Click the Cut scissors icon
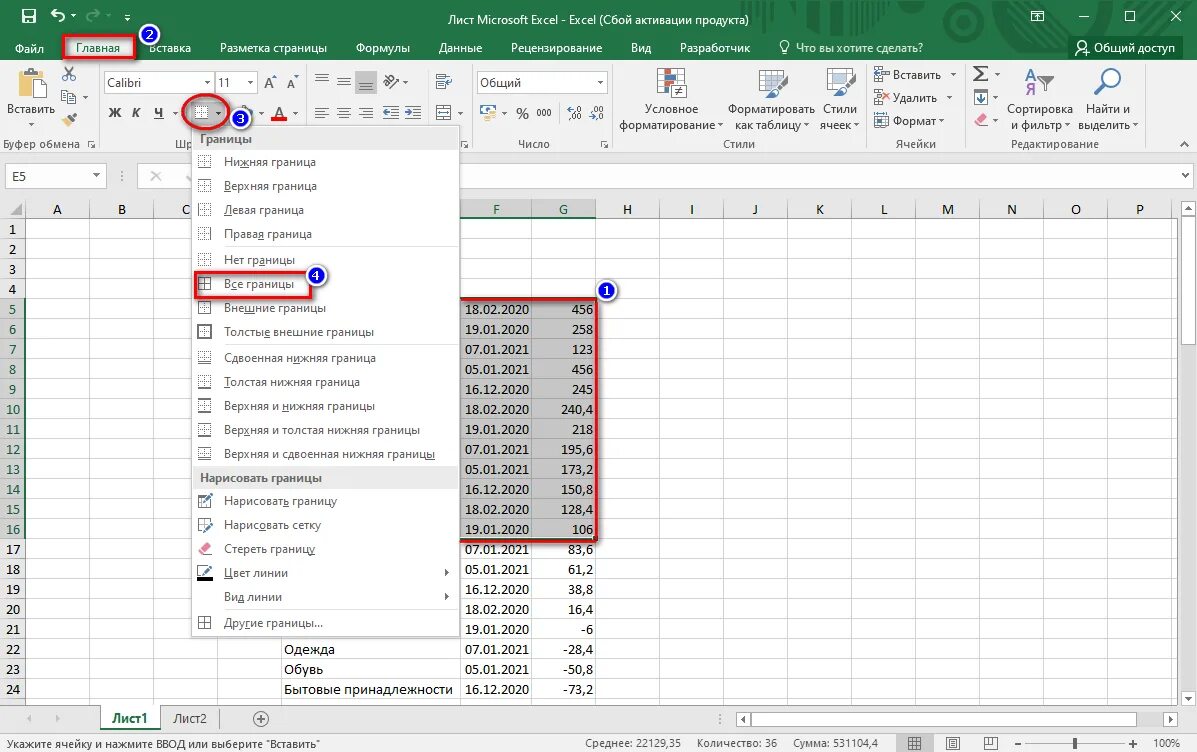This screenshot has height=752, width=1197. 69,74
